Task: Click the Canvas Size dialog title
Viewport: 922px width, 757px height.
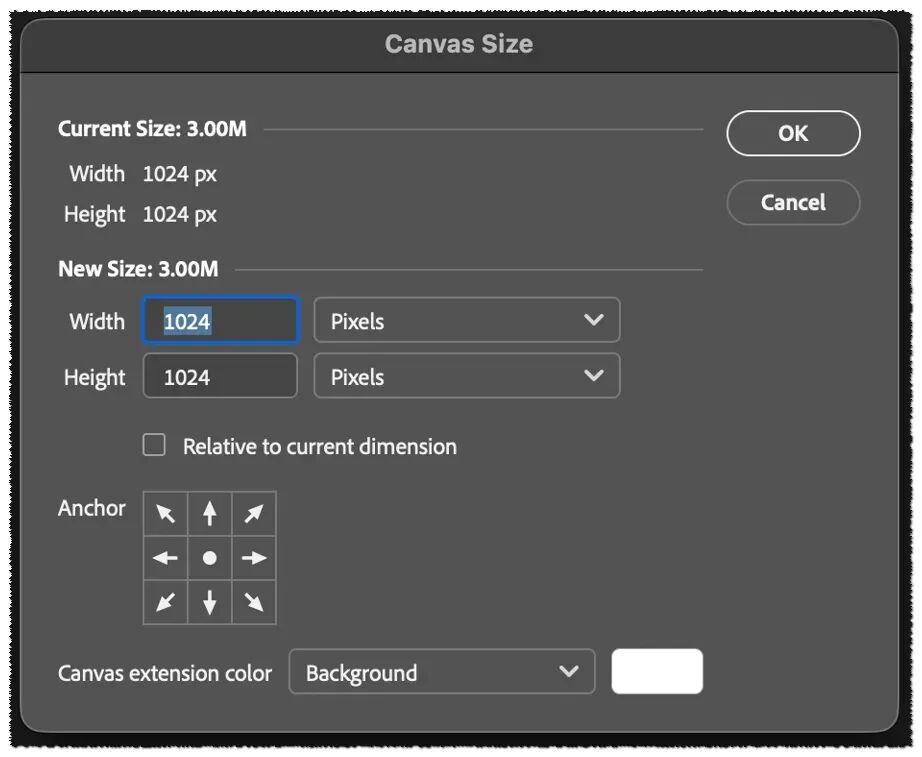Action: click(x=459, y=44)
